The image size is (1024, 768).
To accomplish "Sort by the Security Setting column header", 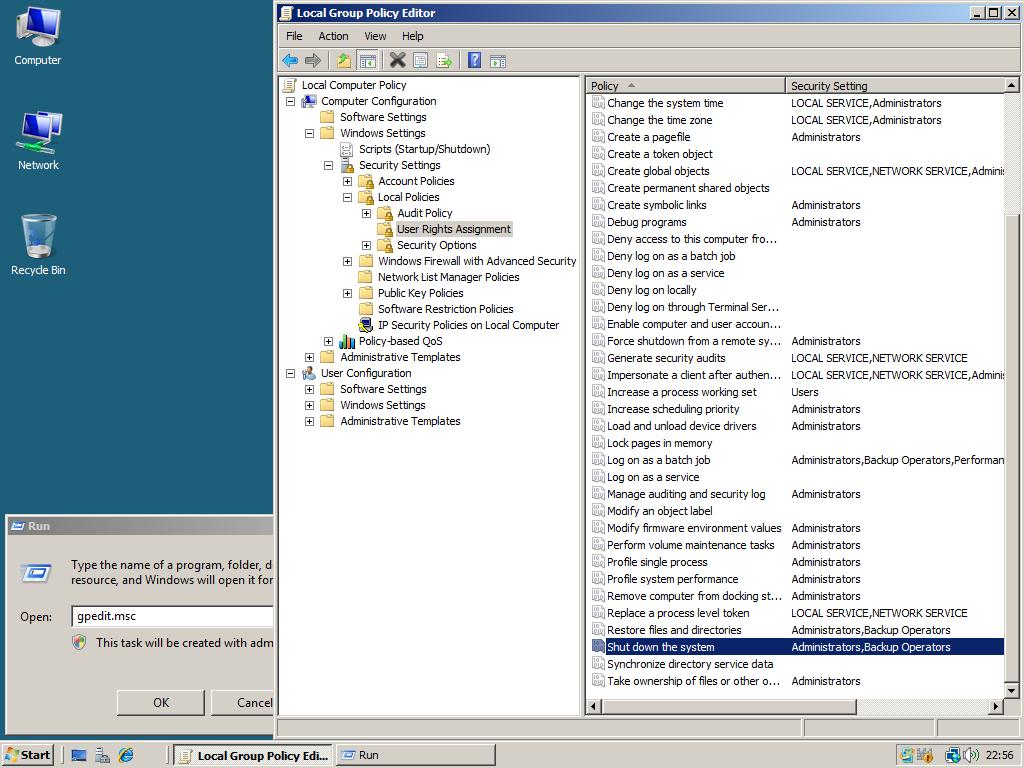I will point(895,86).
